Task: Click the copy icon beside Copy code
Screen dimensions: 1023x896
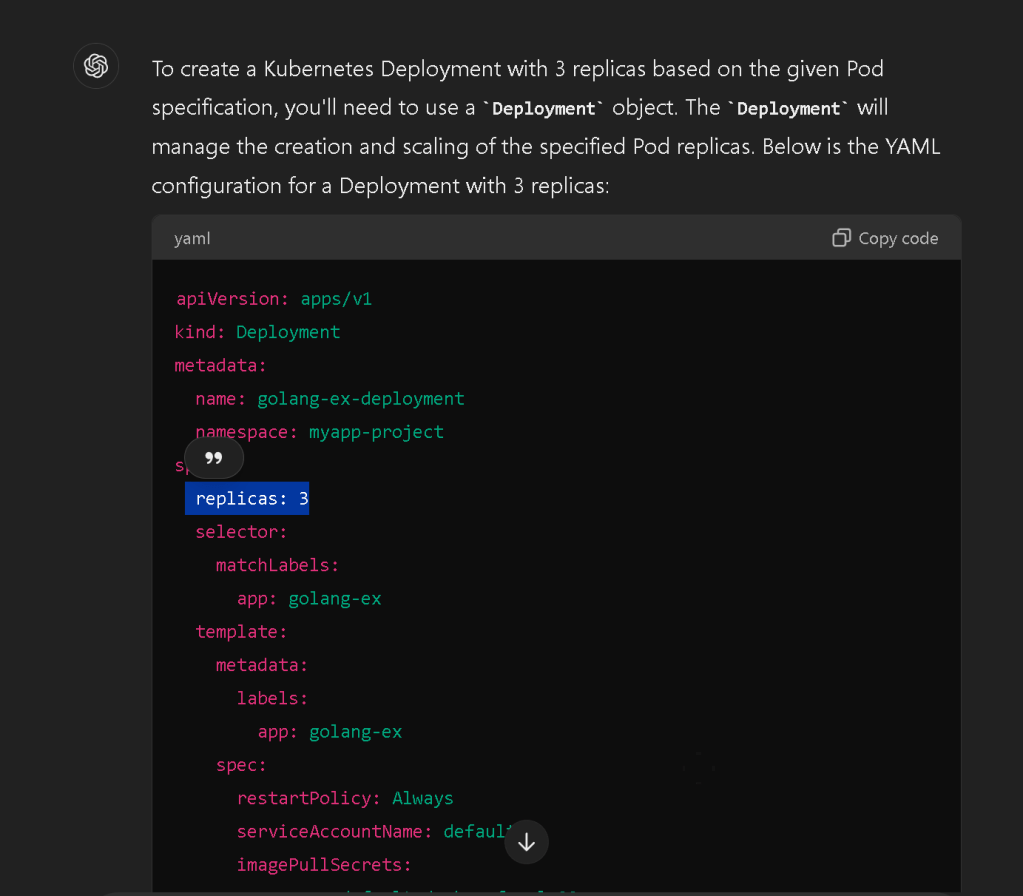Action: [x=841, y=238]
